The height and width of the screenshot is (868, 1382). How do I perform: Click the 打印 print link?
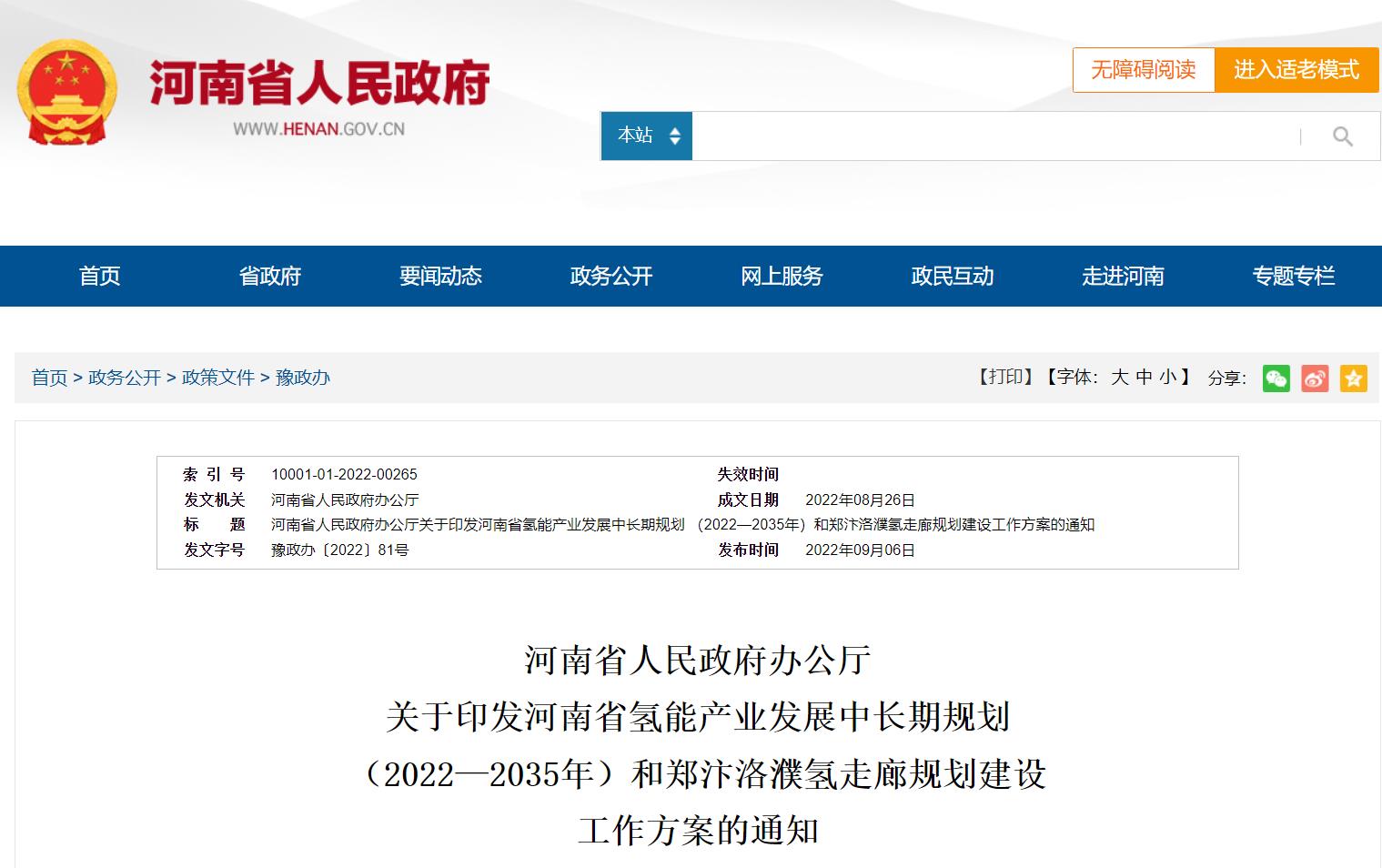[1005, 377]
